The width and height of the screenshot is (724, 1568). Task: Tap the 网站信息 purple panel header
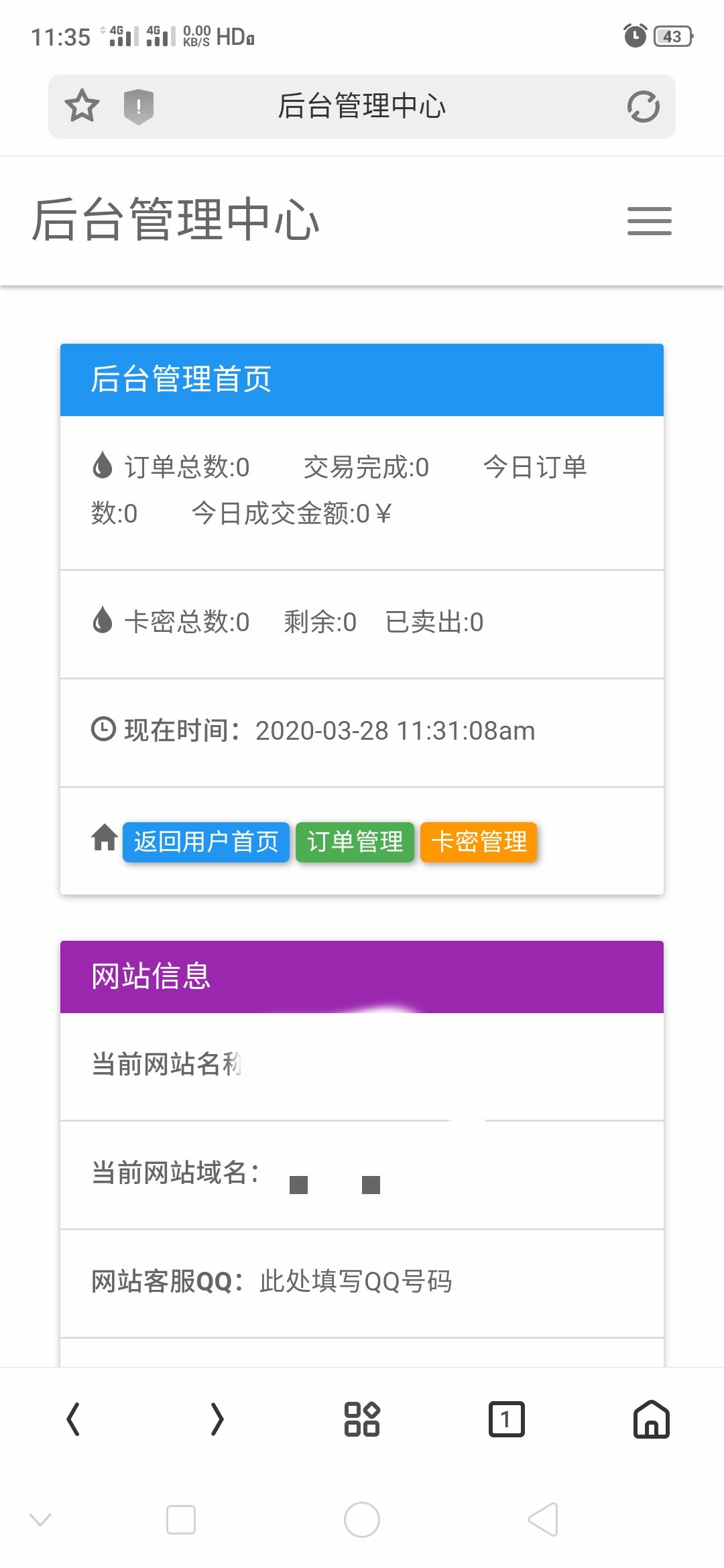coord(362,976)
